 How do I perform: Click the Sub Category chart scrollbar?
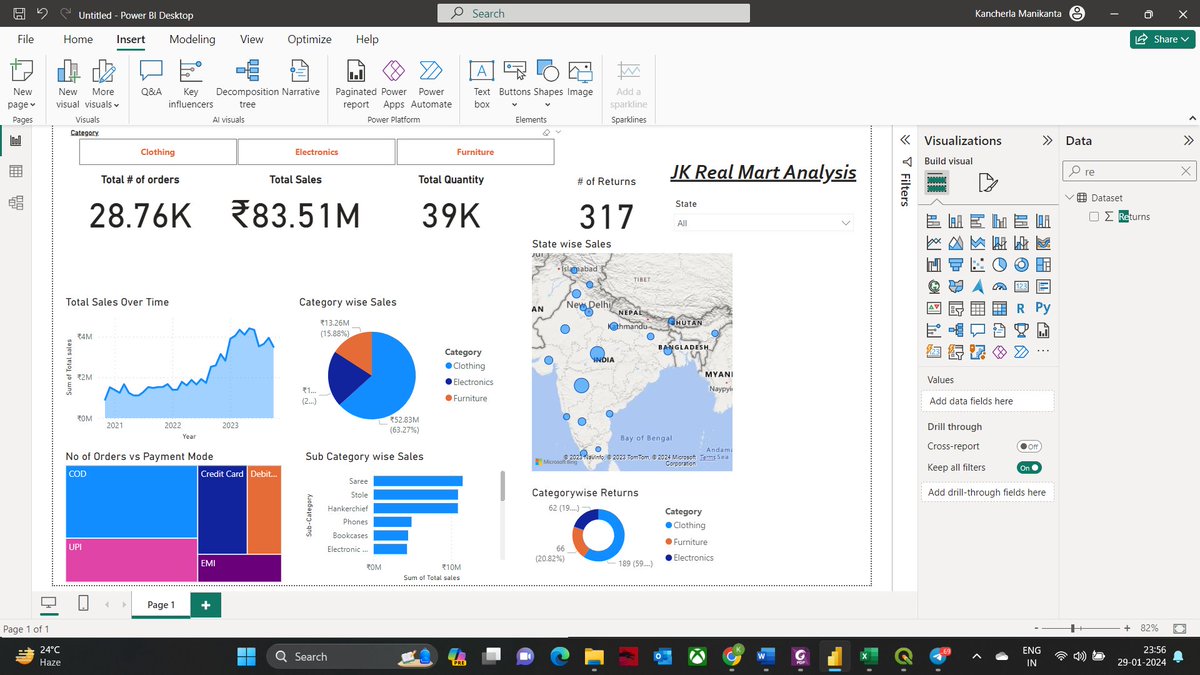point(503,487)
